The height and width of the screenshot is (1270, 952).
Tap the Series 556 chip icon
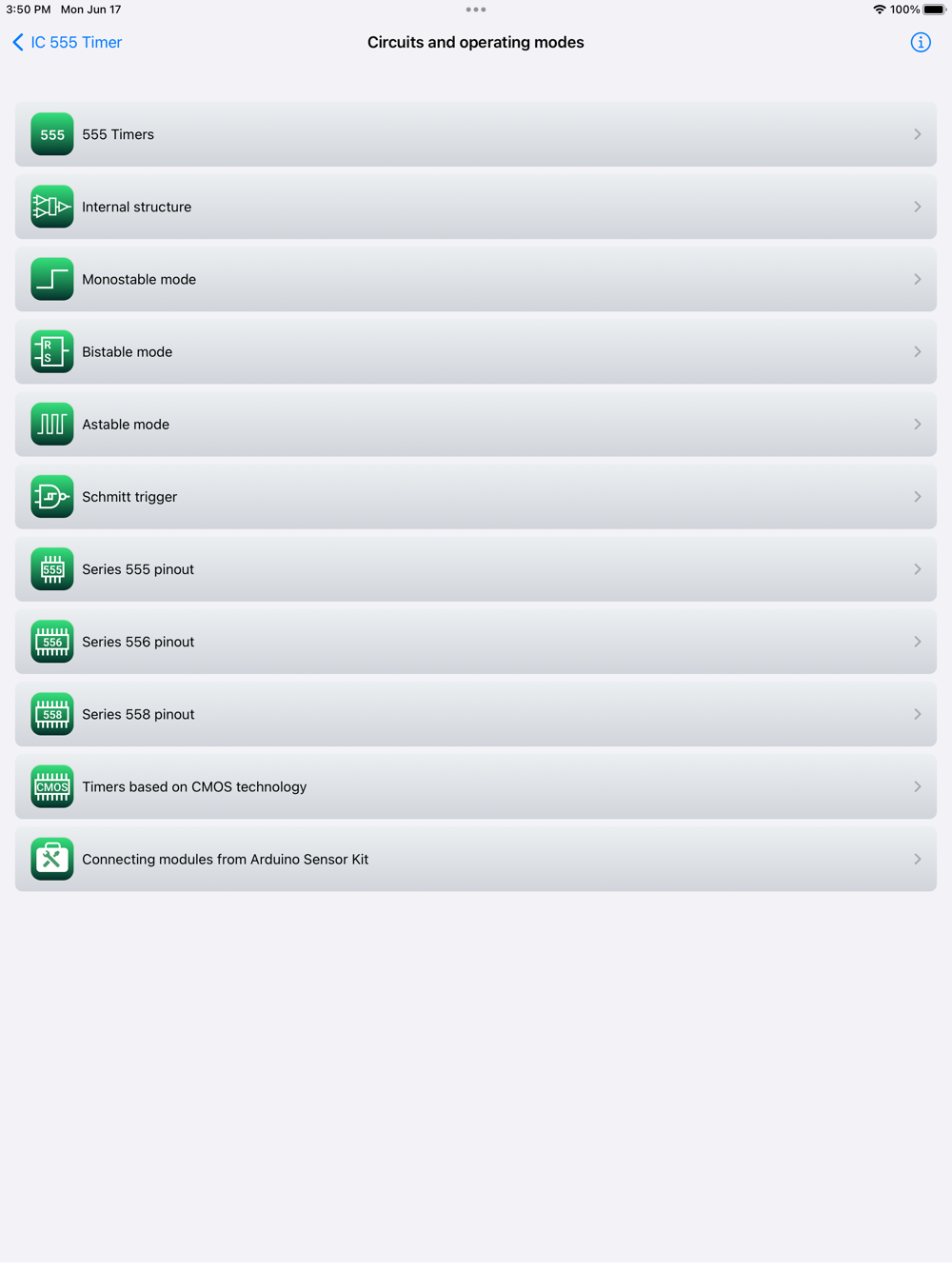click(51, 642)
